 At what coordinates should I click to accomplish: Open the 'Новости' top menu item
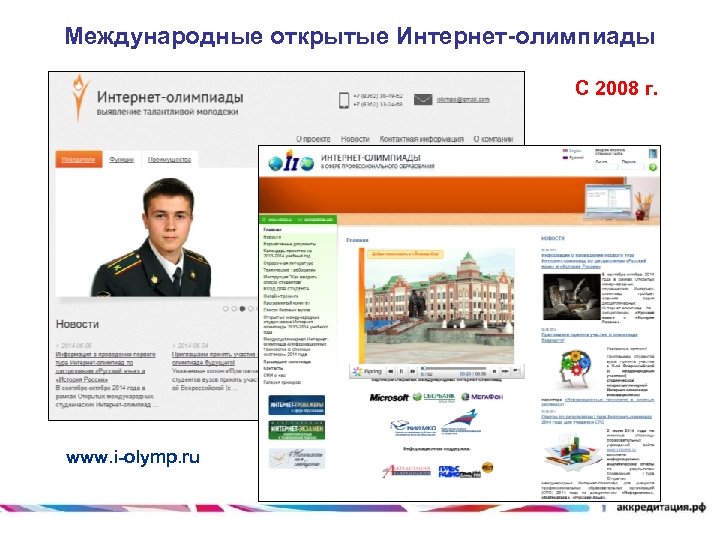(355, 139)
